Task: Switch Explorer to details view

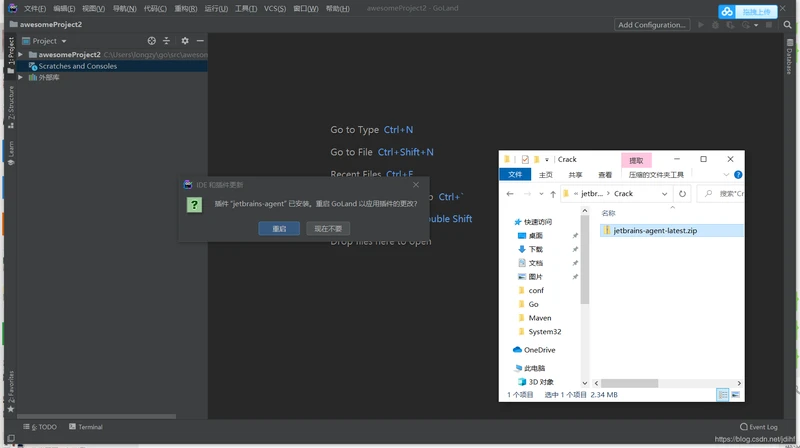Action: [723, 395]
